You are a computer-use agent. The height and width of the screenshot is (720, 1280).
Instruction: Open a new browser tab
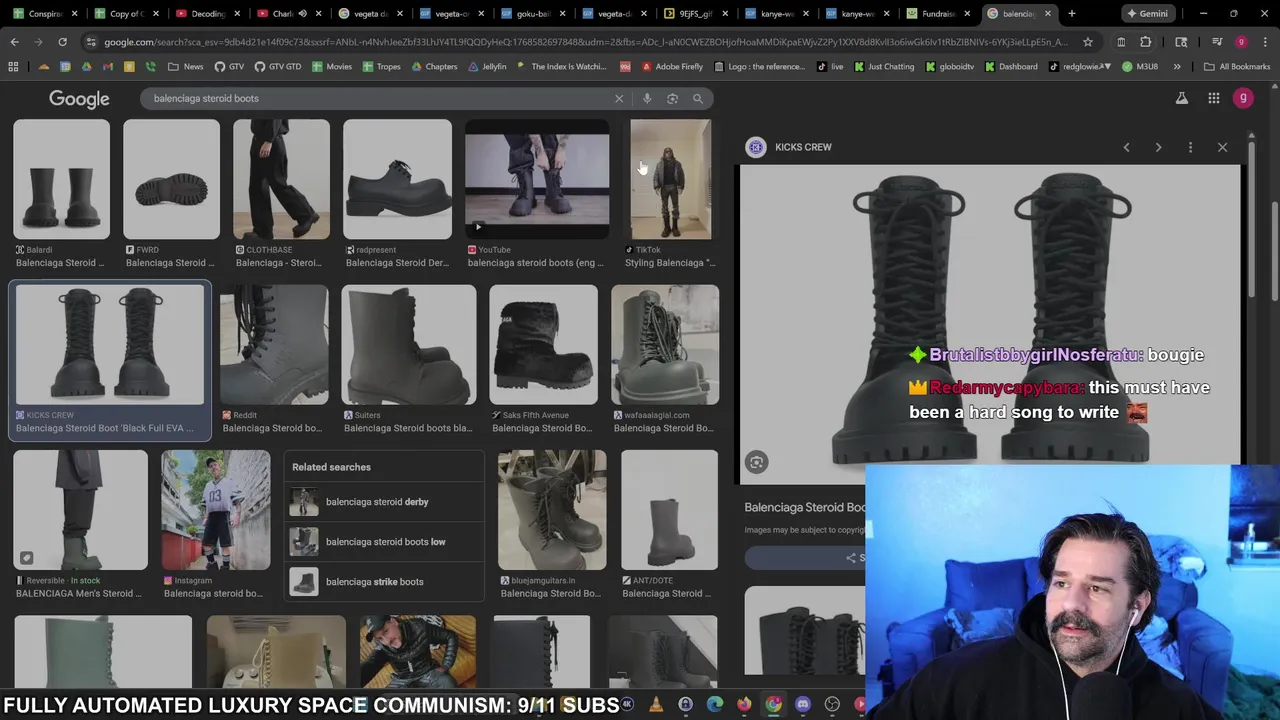pyautogui.click(x=1071, y=14)
